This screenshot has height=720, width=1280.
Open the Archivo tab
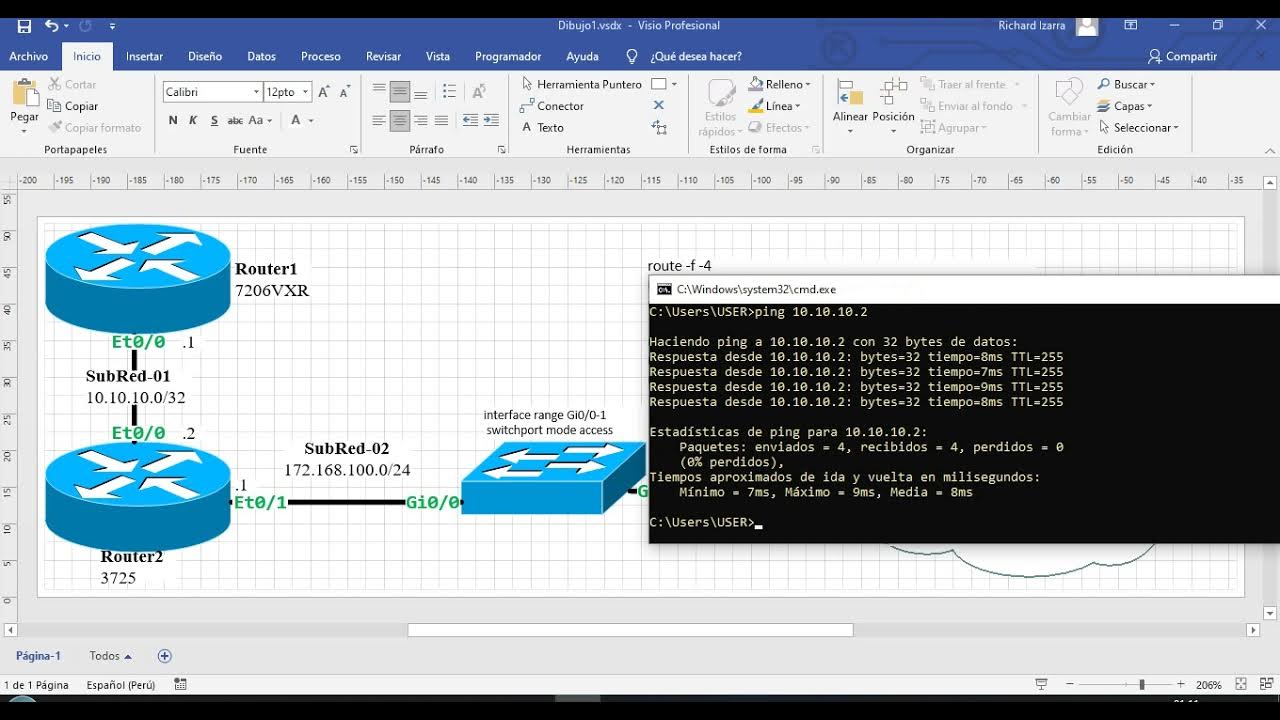coord(29,56)
